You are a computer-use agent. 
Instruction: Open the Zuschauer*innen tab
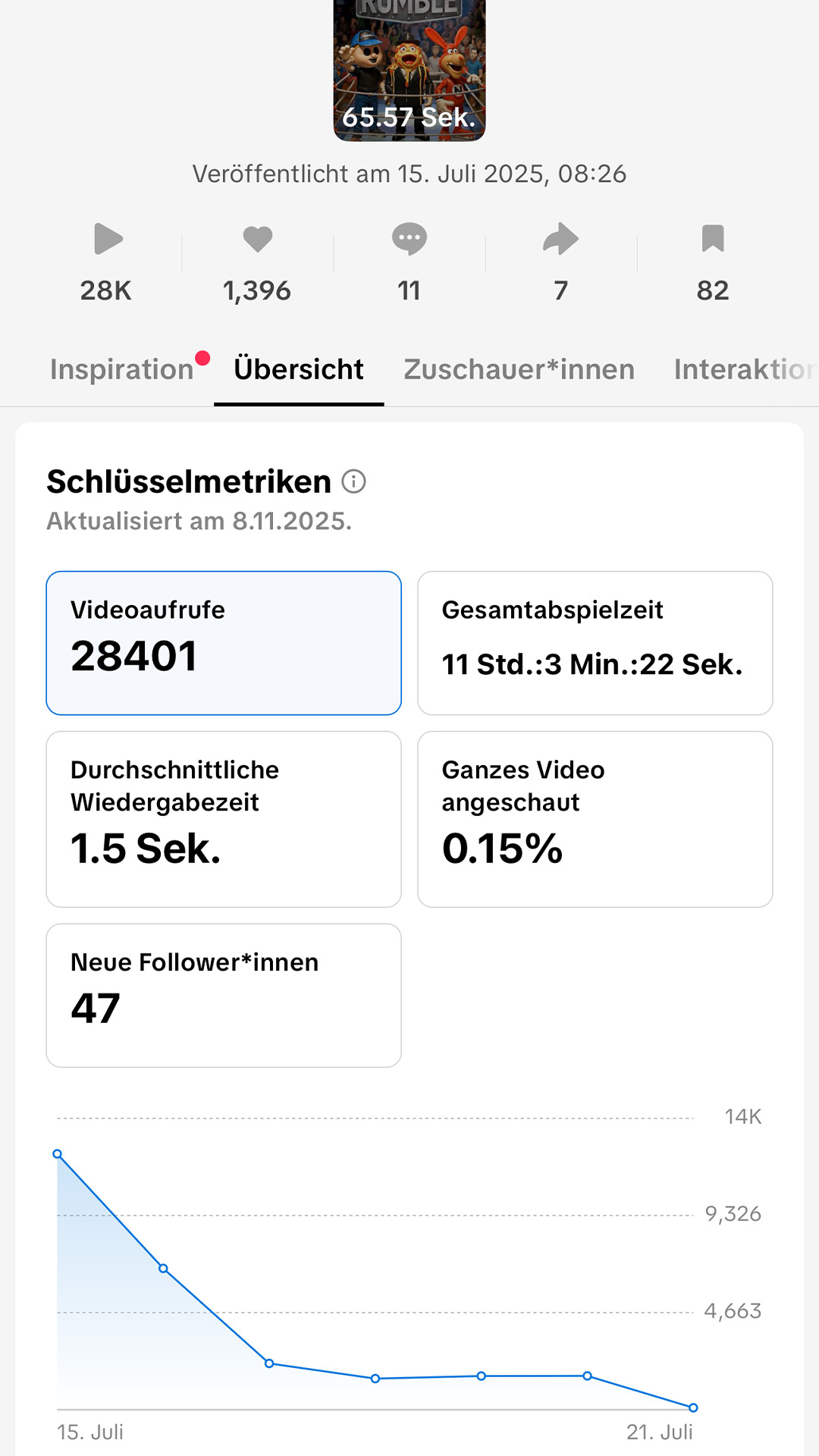(519, 369)
